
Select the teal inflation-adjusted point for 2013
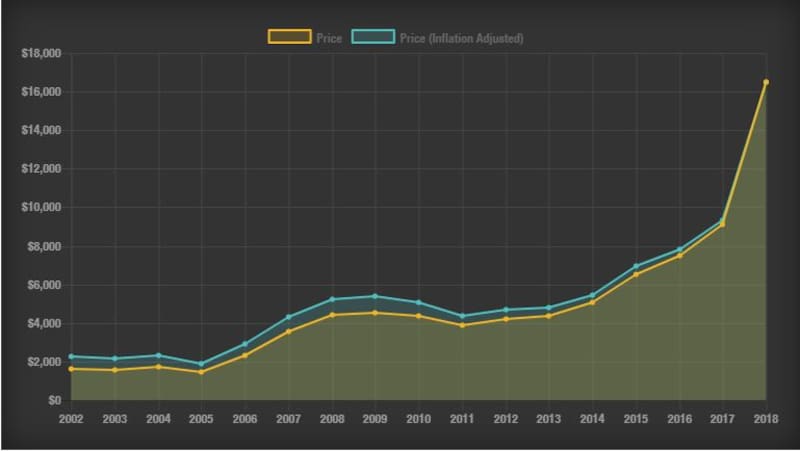click(549, 308)
